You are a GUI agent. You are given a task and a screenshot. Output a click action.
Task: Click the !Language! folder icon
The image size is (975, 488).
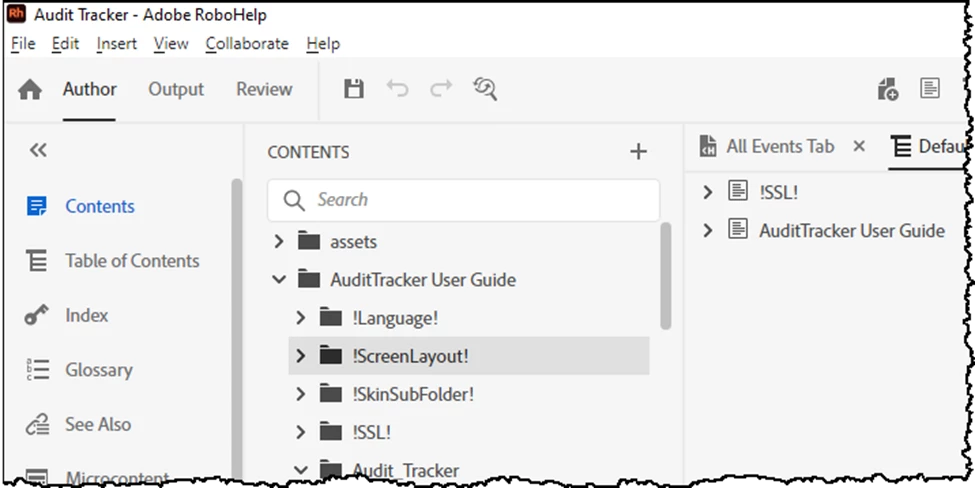[x=331, y=318]
